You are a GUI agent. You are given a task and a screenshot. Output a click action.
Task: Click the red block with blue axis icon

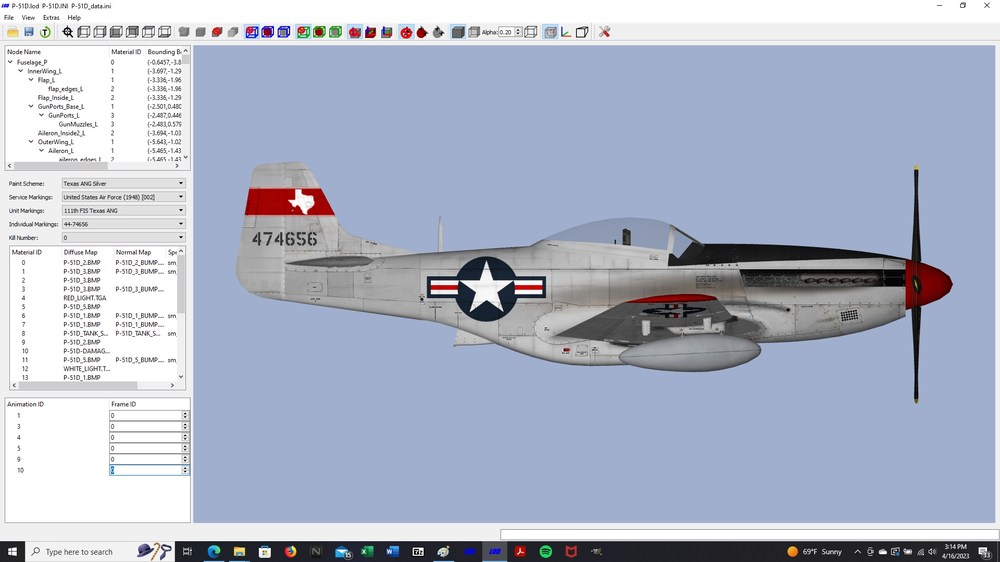pos(371,32)
